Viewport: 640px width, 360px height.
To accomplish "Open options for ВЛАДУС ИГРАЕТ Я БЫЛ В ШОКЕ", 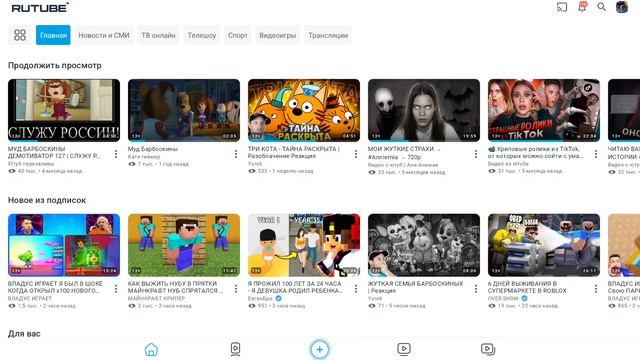I will (x=116, y=289).
